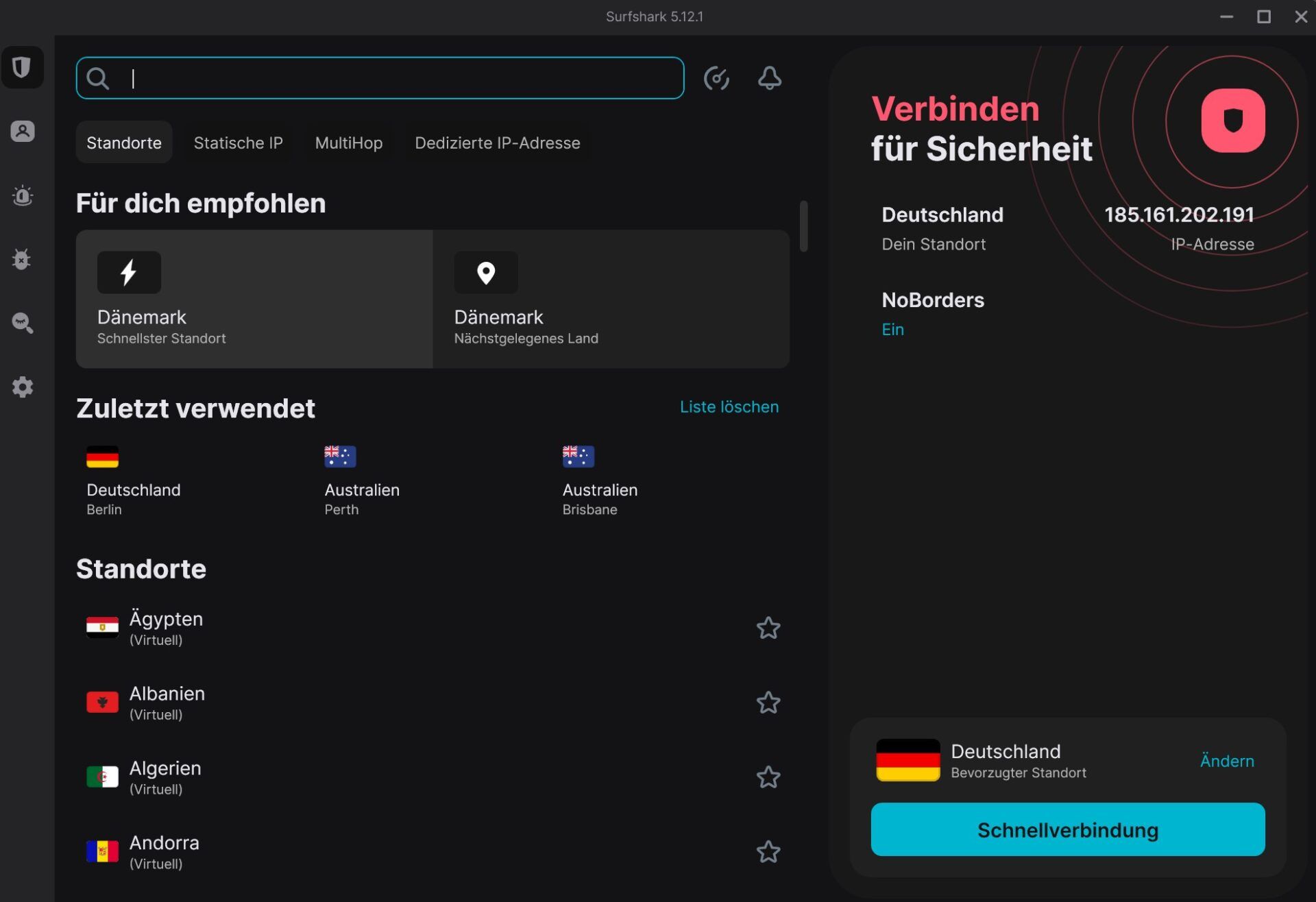The image size is (1316, 902).
Task: Select Algerien (Virtuell) location row
Action: click(x=432, y=777)
